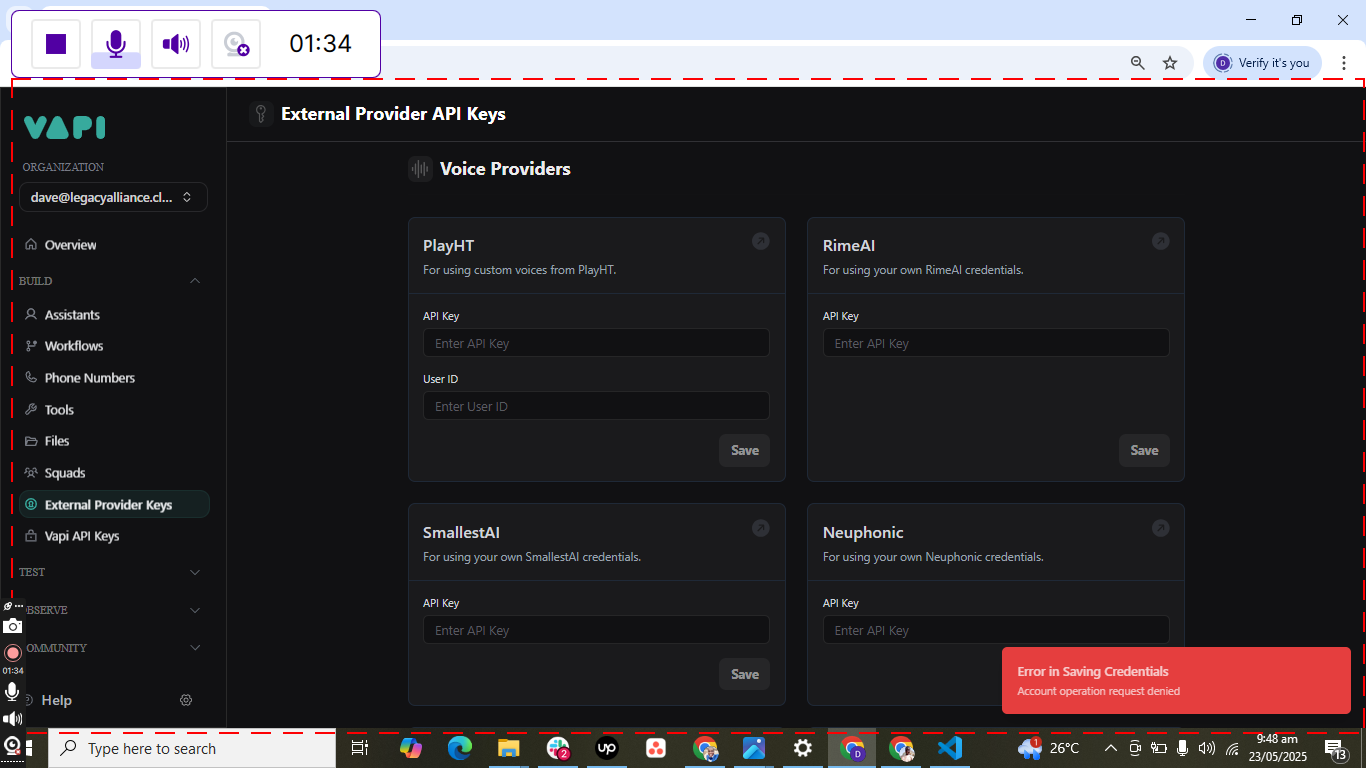Focus the PlayHT User ID field
Image resolution: width=1366 pixels, height=768 pixels.
coord(596,406)
